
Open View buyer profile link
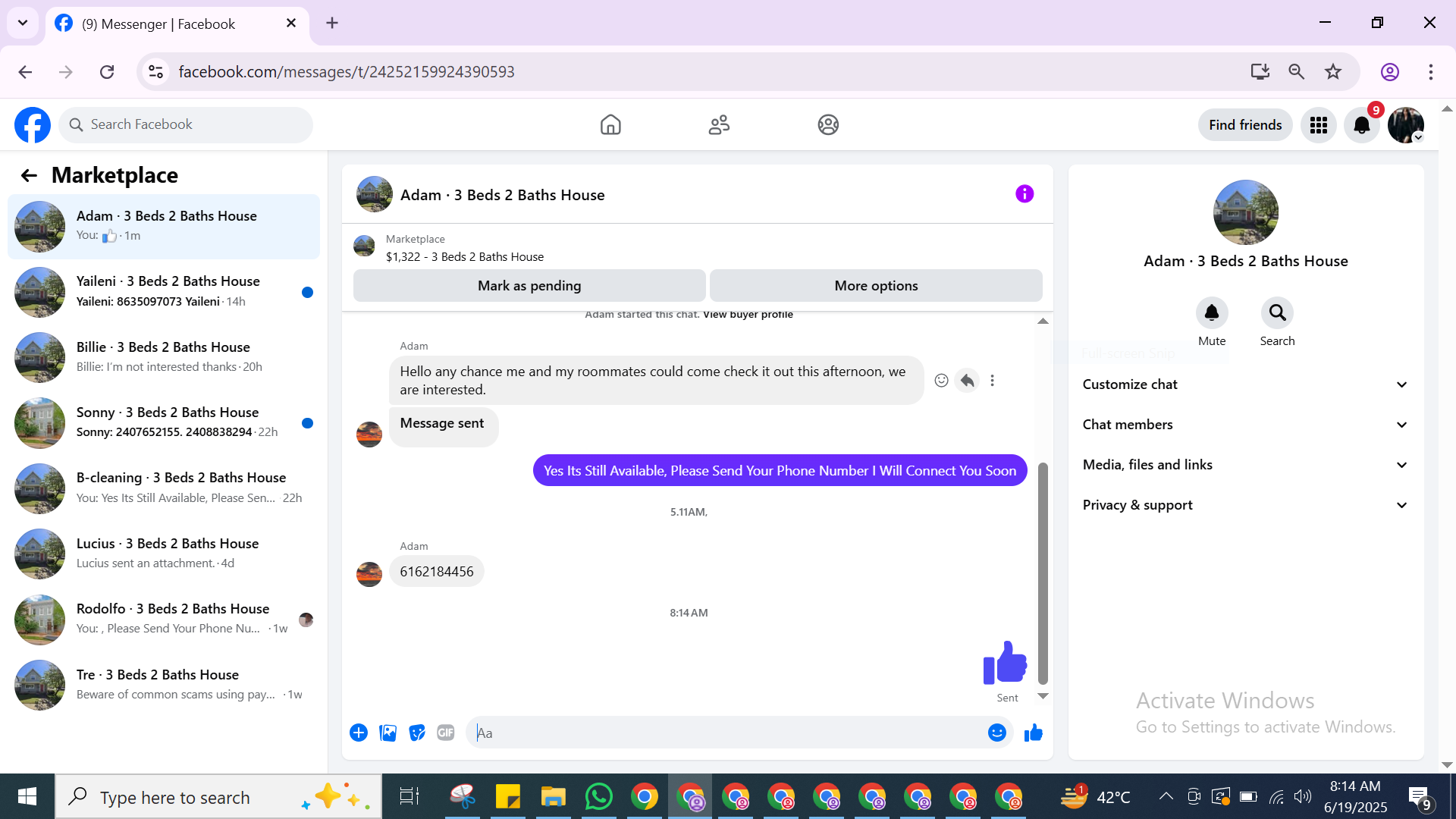coord(748,315)
